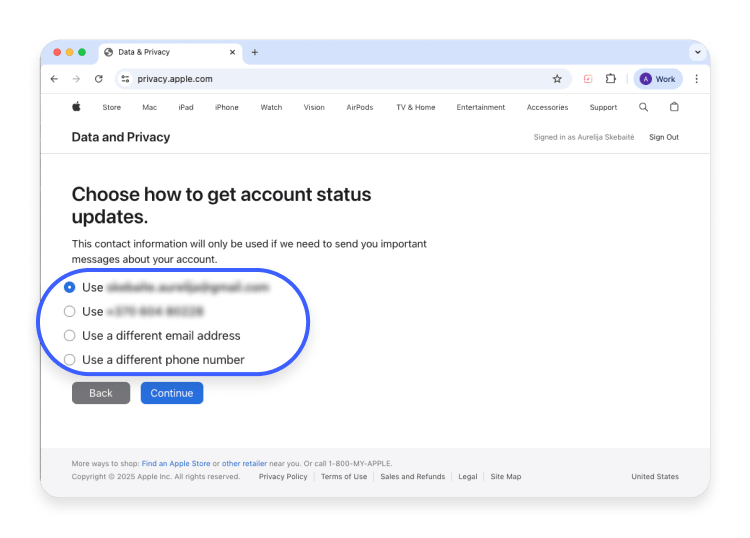Open the TV & Home menu item
750x538 pixels.
(x=416, y=108)
